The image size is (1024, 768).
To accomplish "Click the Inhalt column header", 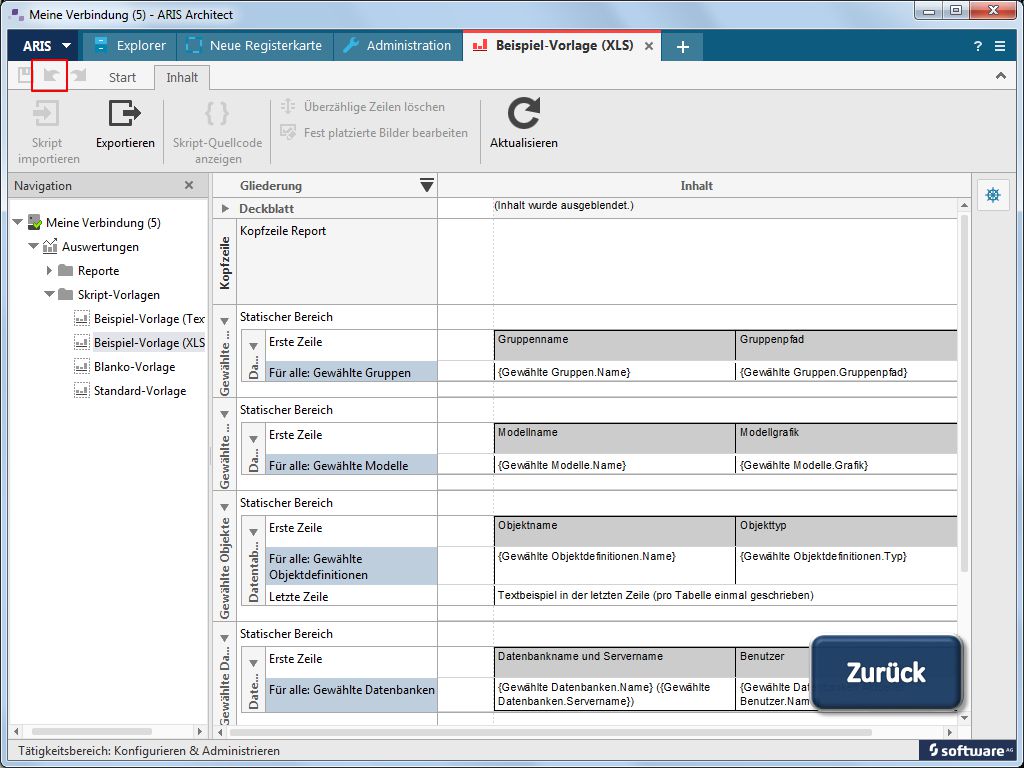I will click(x=696, y=185).
